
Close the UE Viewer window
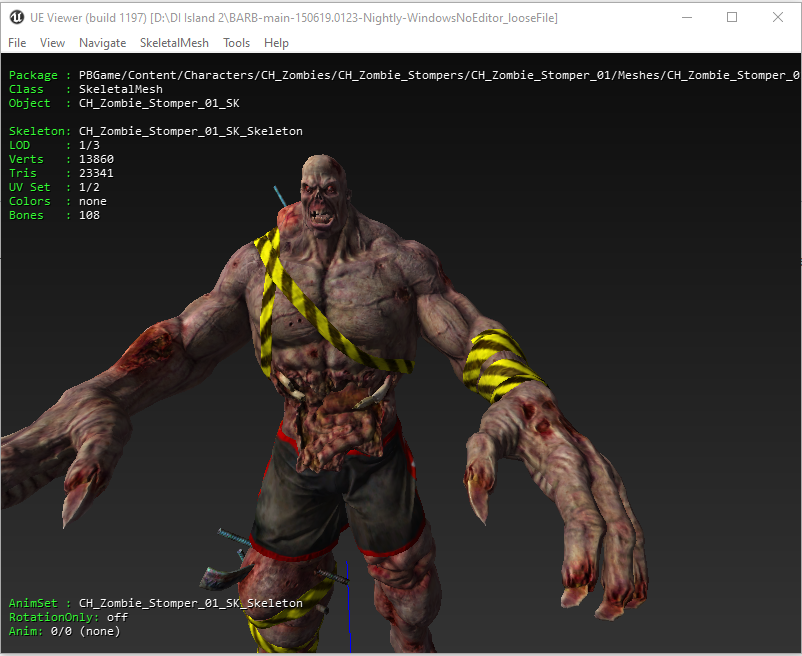pyautogui.click(x=777, y=17)
